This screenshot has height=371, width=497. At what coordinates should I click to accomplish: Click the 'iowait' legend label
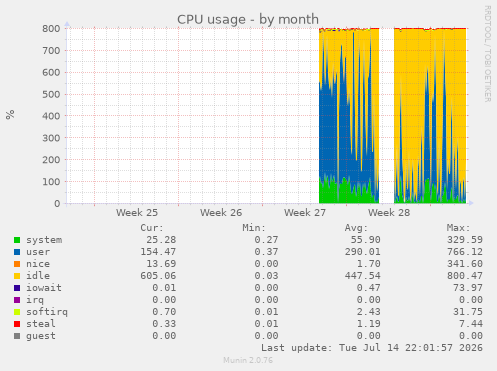coord(44,288)
